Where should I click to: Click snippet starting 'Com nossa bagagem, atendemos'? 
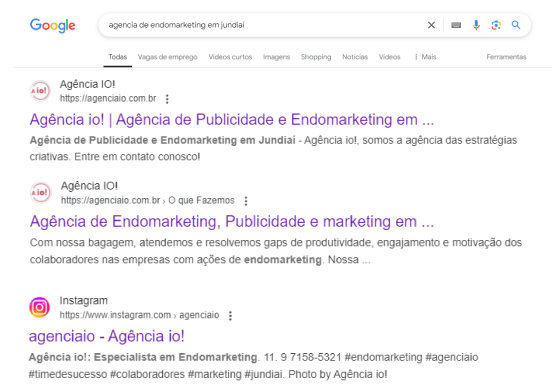point(276,251)
